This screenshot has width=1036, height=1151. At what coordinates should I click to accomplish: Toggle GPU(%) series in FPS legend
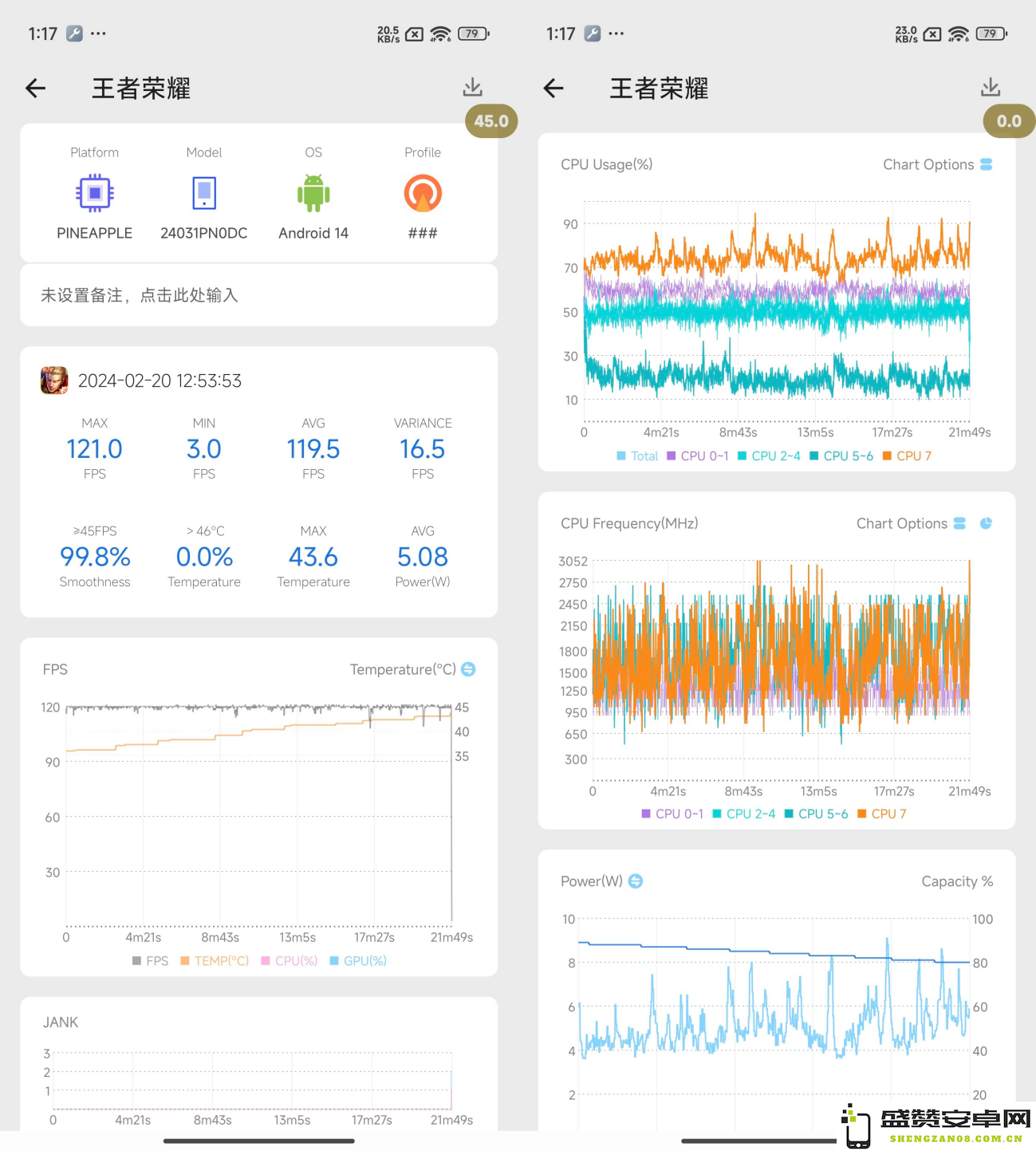click(x=358, y=960)
